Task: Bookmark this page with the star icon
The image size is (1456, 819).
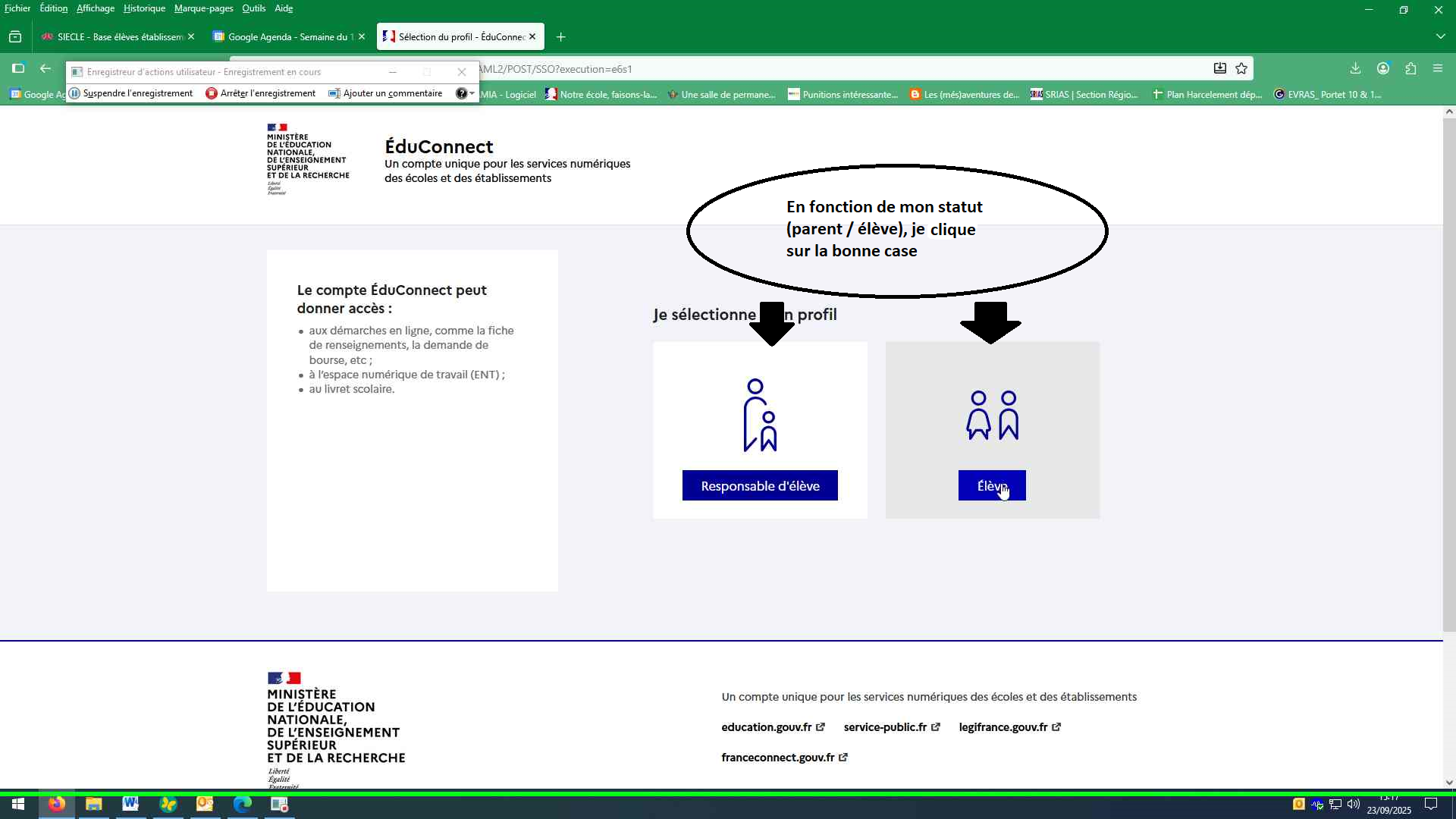Action: 1241,69
